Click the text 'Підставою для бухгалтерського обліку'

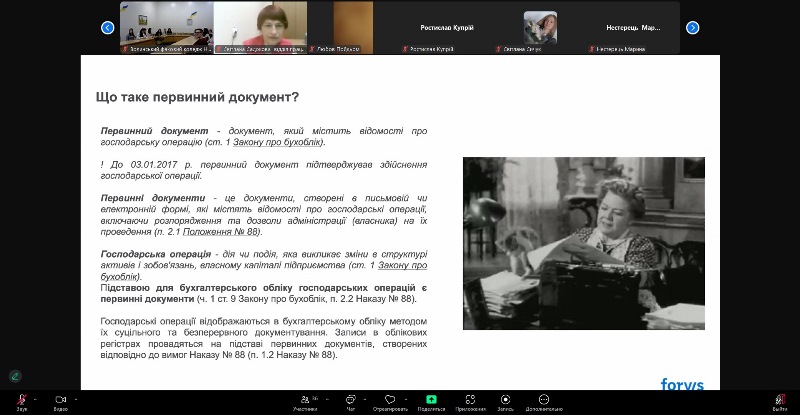click(197, 288)
